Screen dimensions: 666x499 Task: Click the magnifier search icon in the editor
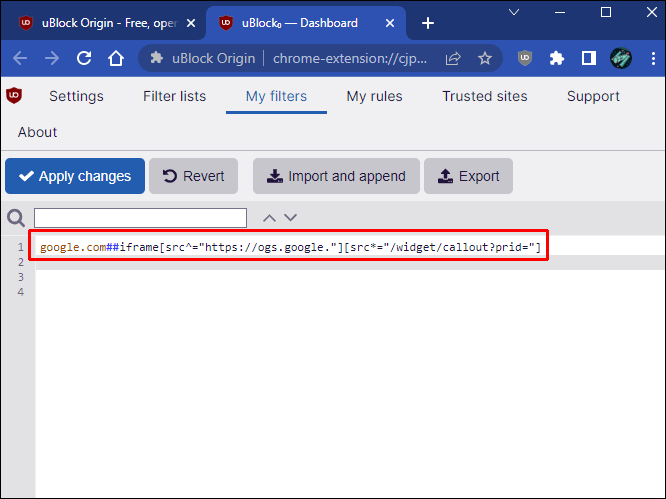click(16, 218)
